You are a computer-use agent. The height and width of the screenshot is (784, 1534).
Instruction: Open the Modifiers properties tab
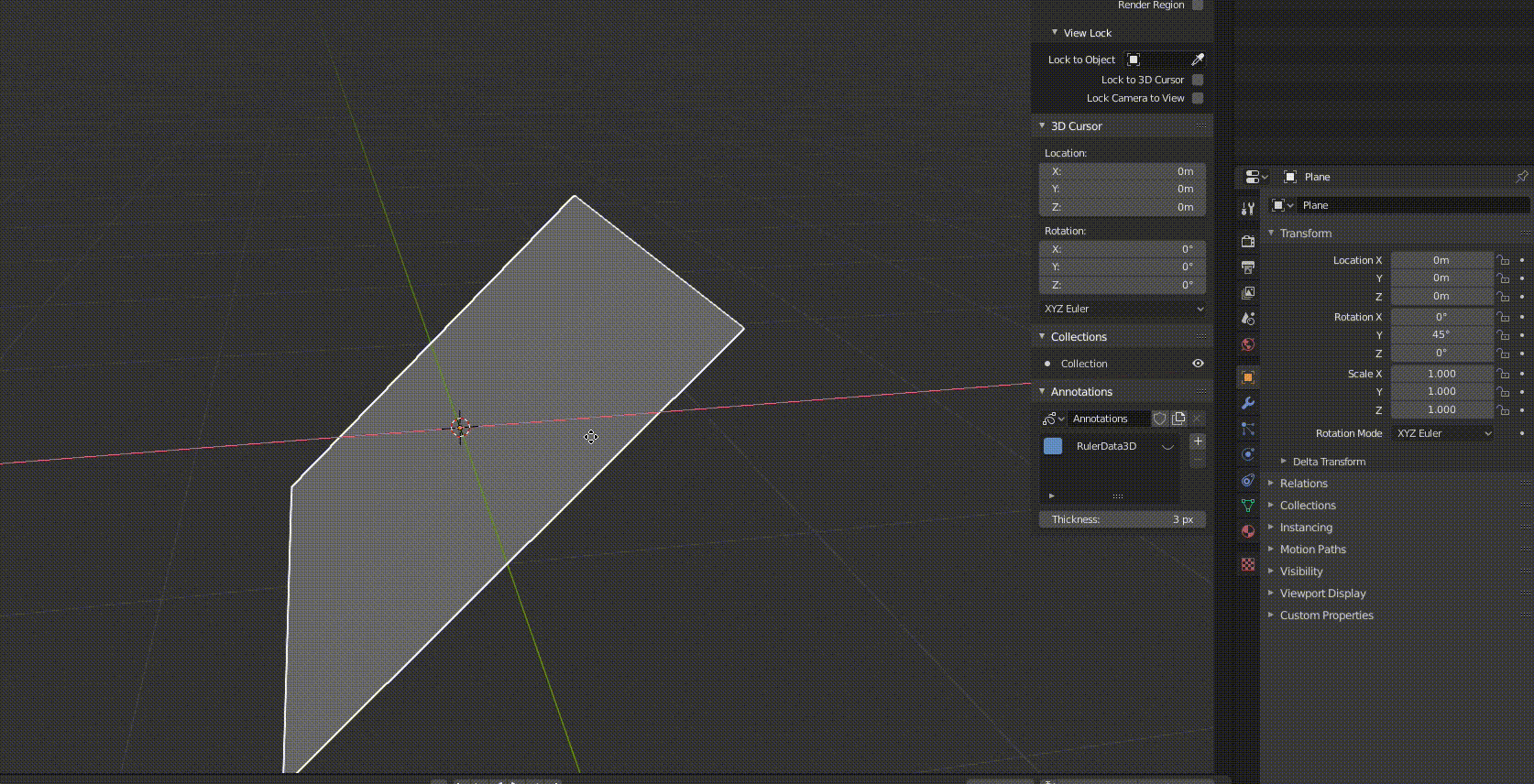click(1247, 403)
